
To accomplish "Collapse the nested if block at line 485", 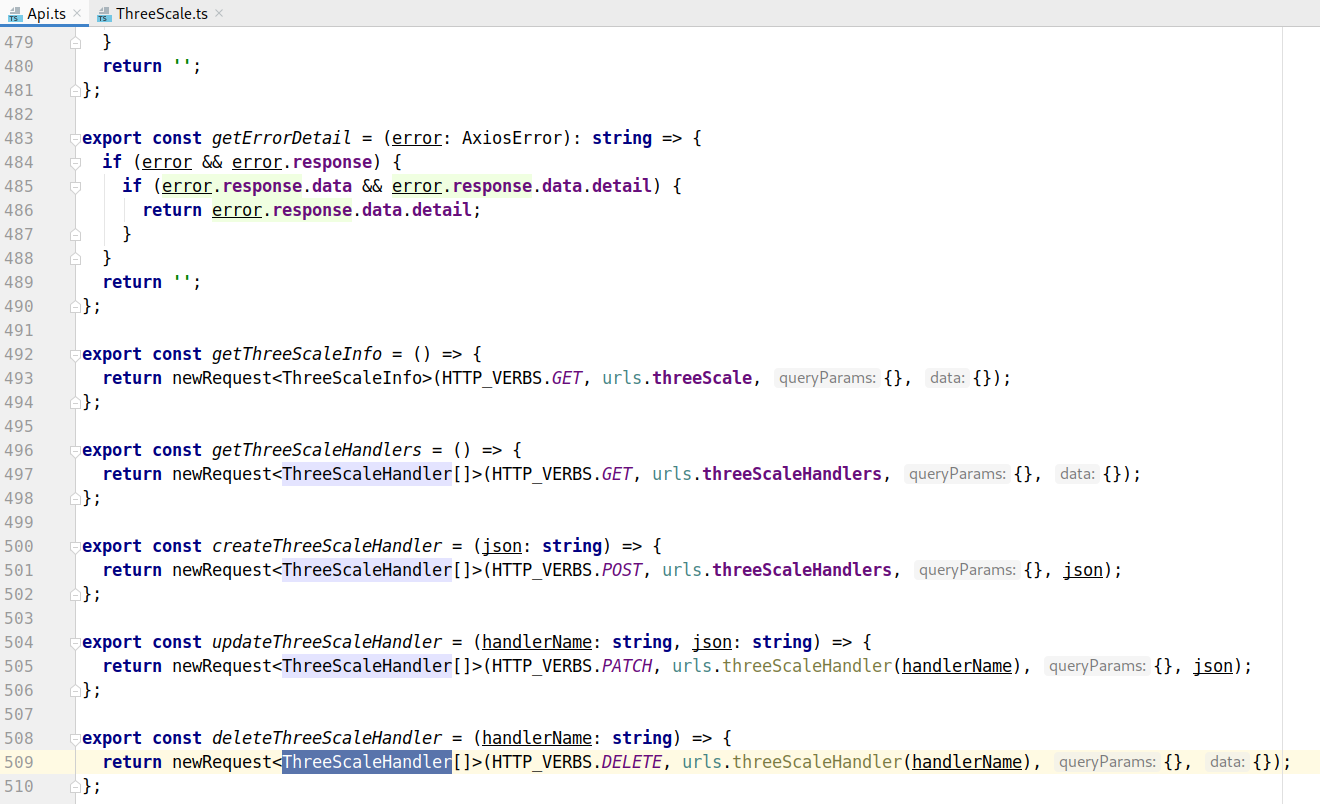I will pyautogui.click(x=75, y=186).
